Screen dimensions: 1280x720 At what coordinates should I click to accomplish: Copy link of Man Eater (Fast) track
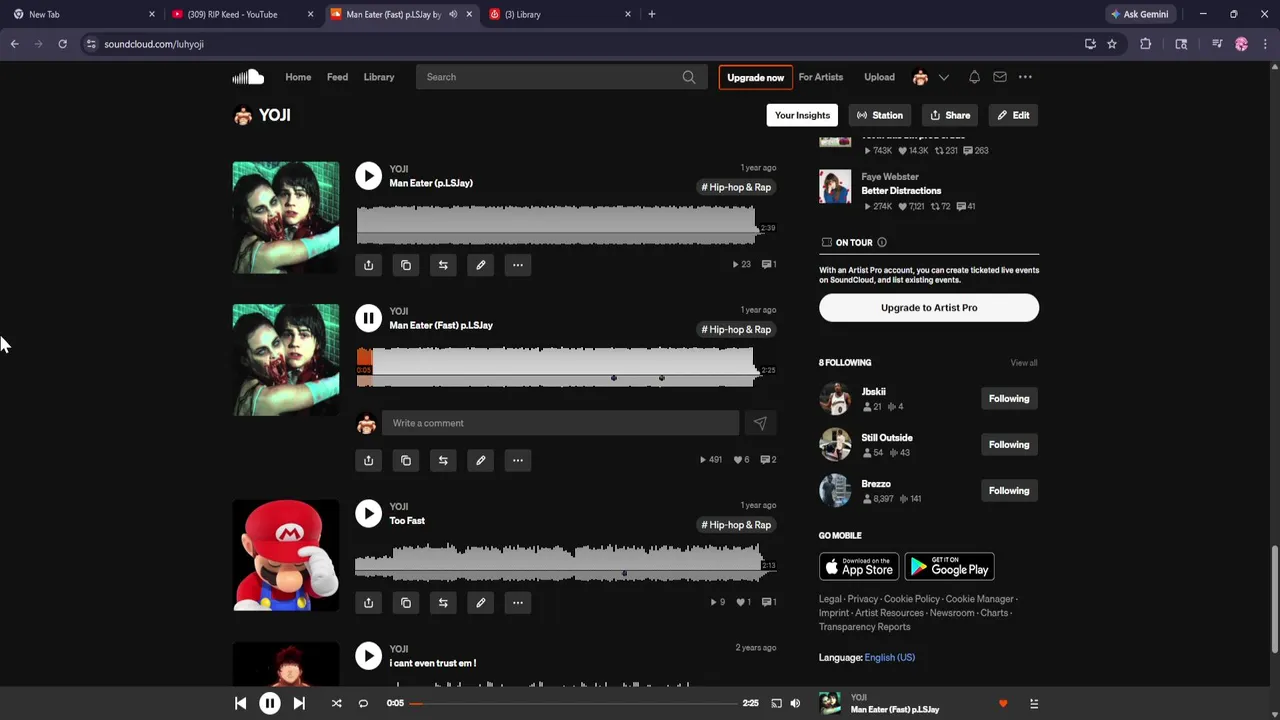(x=406, y=460)
